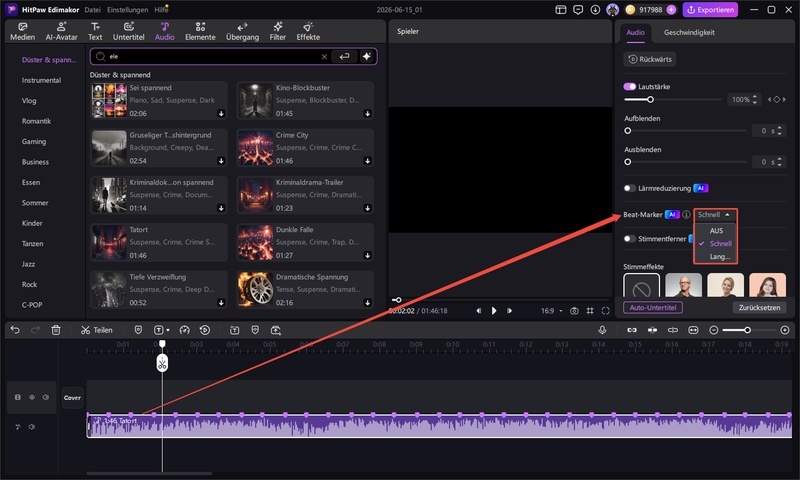Open the Elemente panel
The width and height of the screenshot is (800, 480).
coord(200,32)
